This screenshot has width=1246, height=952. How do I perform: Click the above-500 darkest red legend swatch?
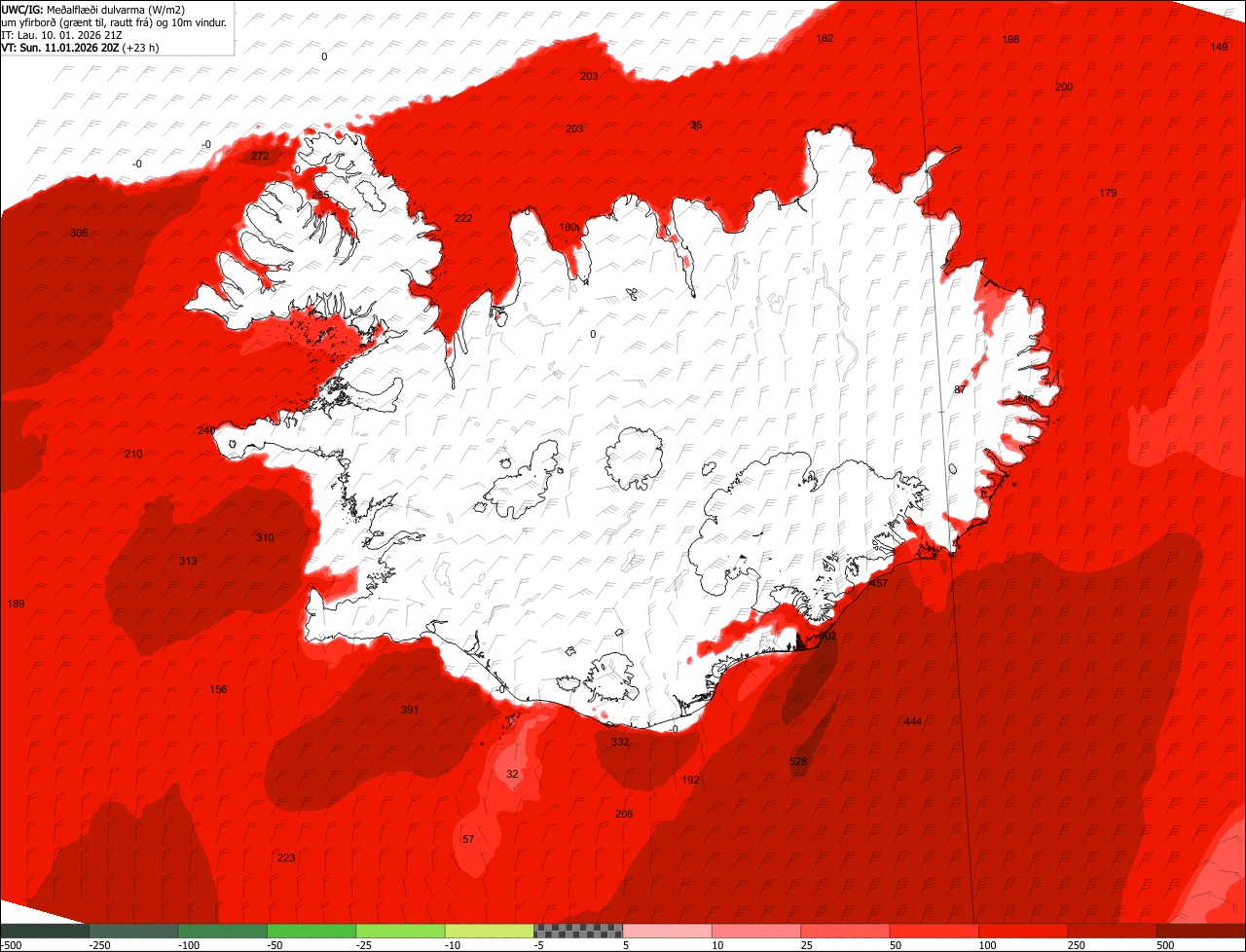tap(1201, 931)
